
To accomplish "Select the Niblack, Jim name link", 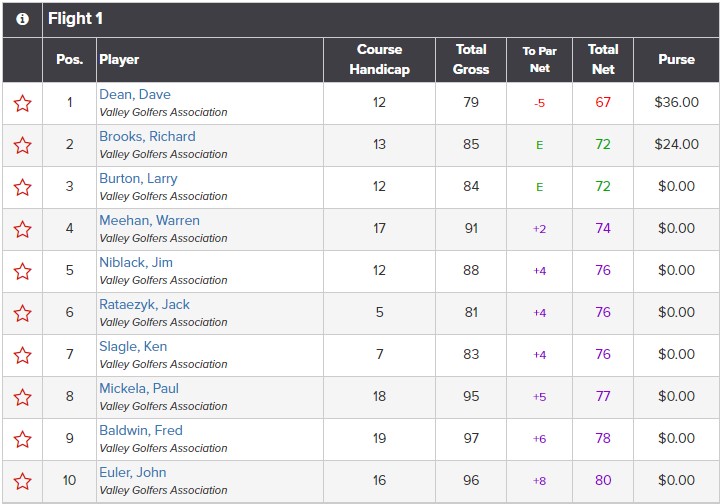I will click(136, 263).
